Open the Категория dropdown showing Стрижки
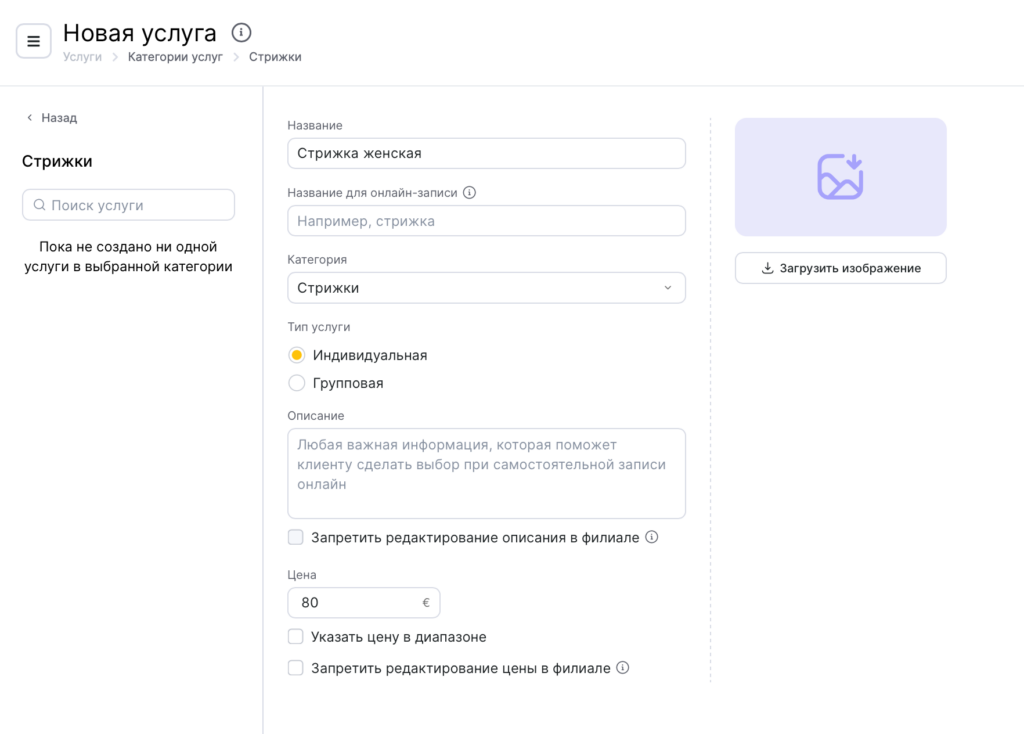 (x=486, y=288)
